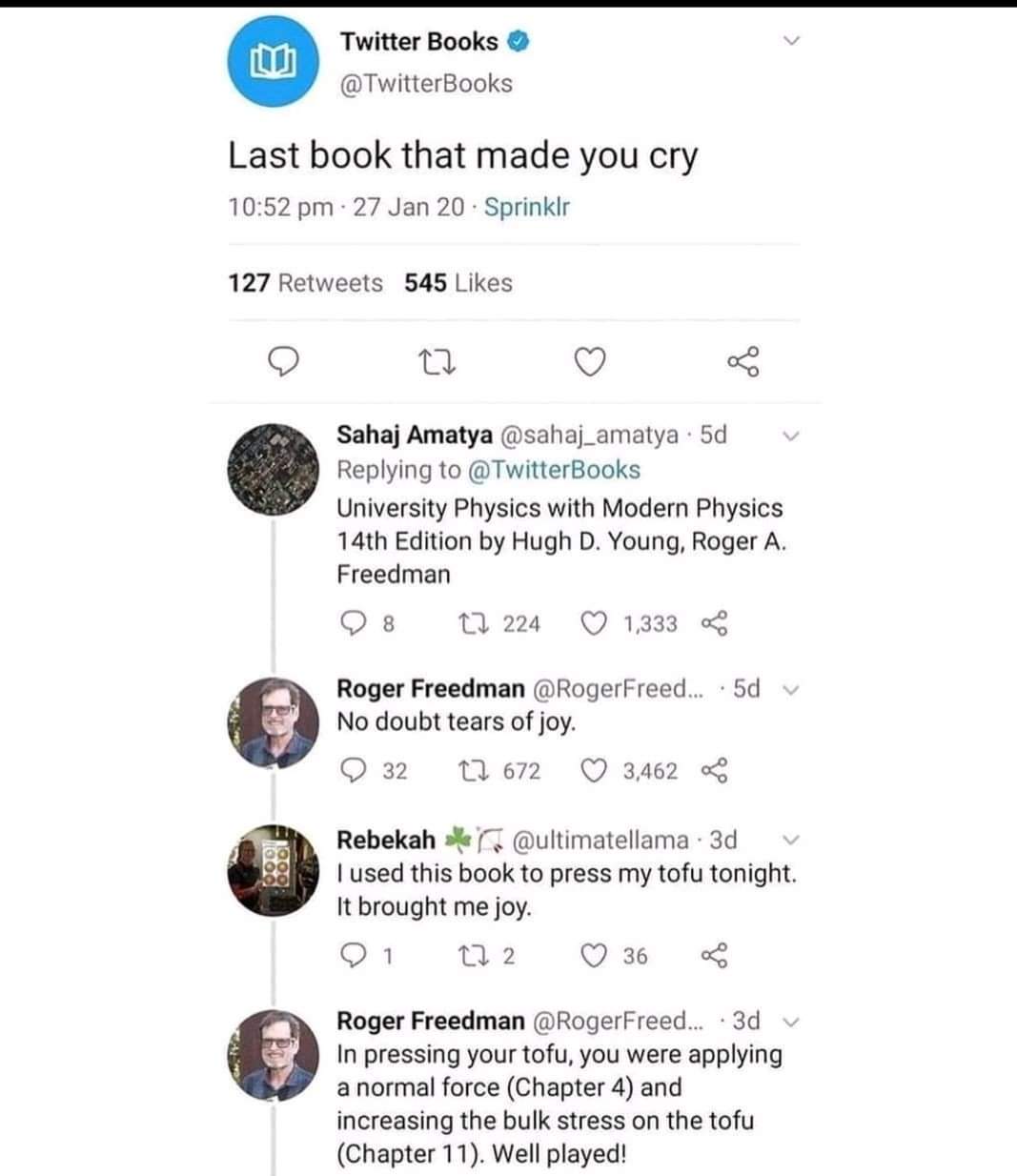
Task: Like Sahaj Amatya's University Physics reply
Action: [x=594, y=624]
